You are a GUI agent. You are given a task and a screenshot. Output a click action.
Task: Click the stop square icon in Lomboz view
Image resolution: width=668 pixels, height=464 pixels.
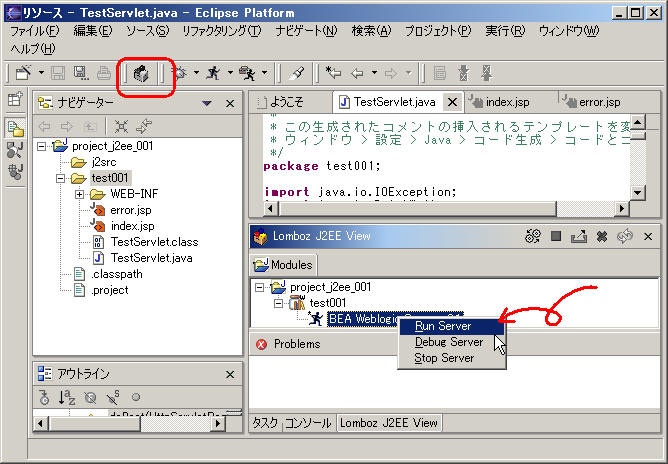tap(556, 237)
